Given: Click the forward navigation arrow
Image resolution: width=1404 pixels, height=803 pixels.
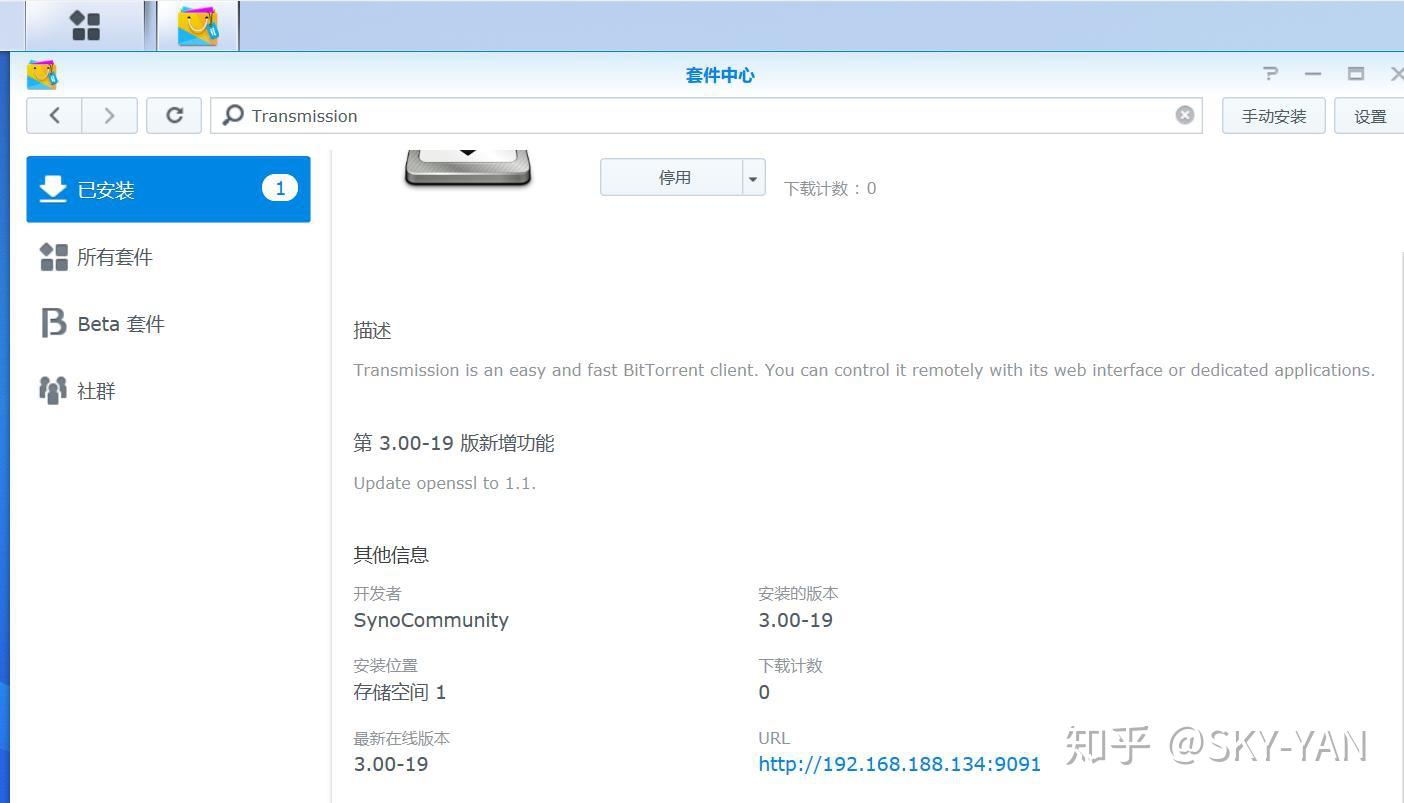Looking at the screenshot, I should click(109, 115).
